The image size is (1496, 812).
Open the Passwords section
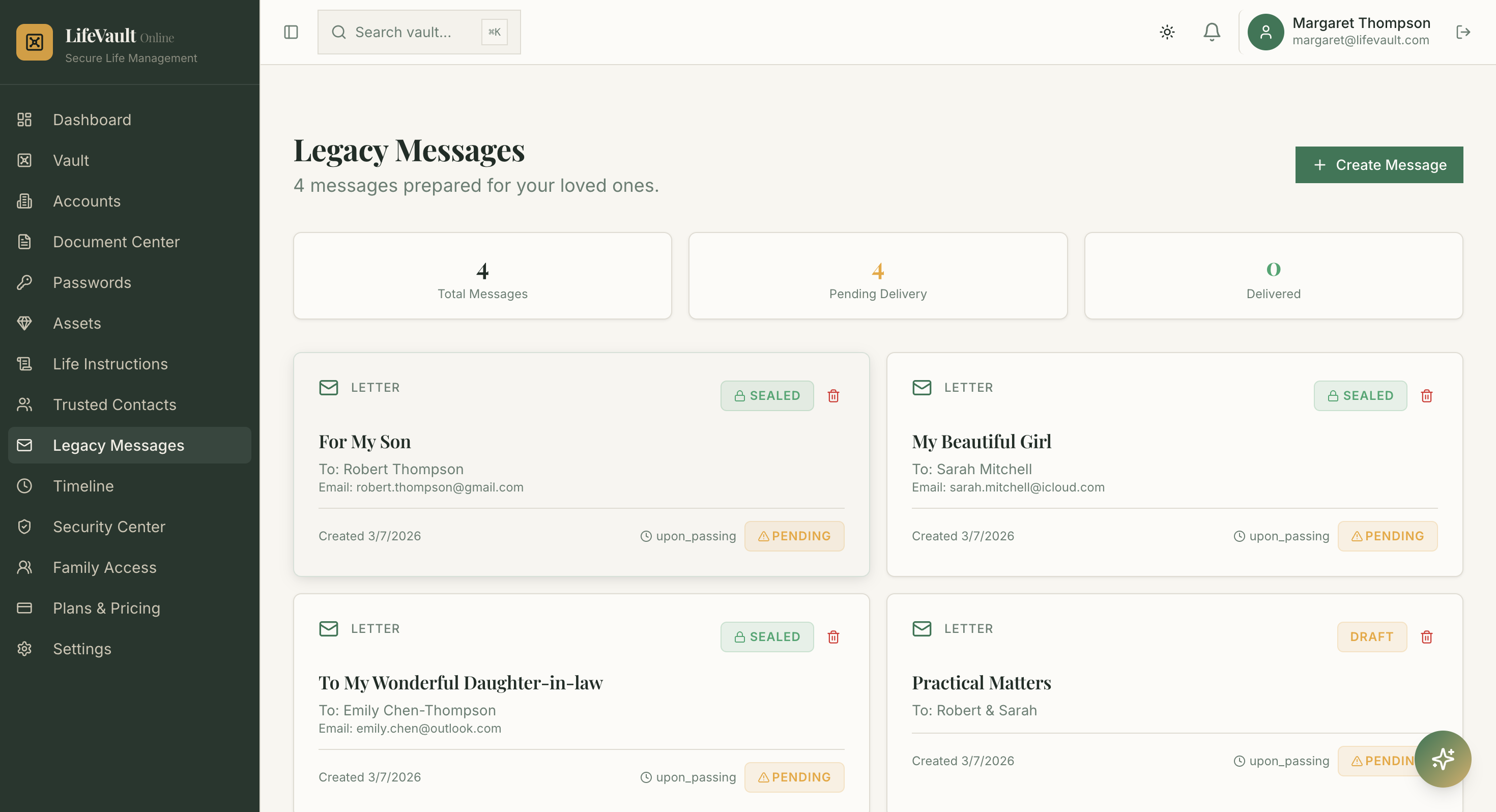pyautogui.click(x=92, y=283)
